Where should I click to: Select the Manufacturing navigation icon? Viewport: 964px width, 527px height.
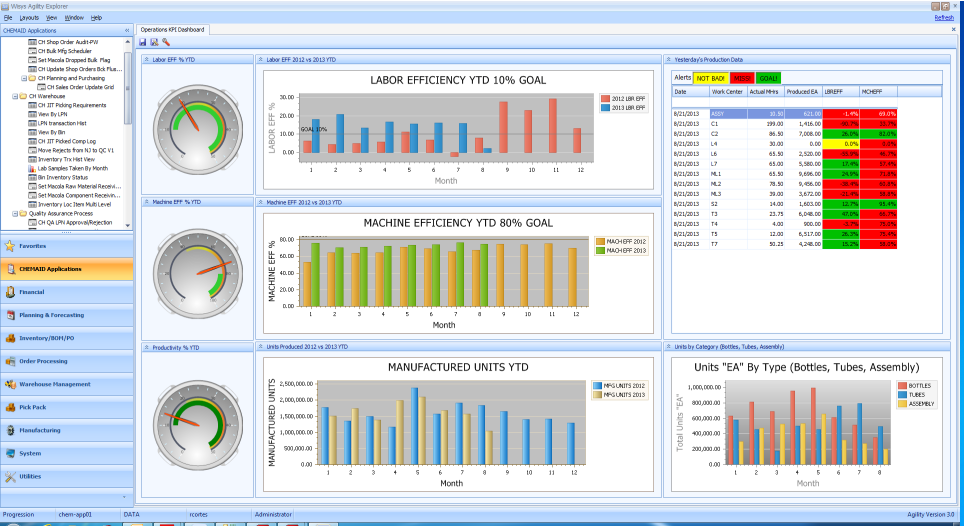tap(9, 430)
